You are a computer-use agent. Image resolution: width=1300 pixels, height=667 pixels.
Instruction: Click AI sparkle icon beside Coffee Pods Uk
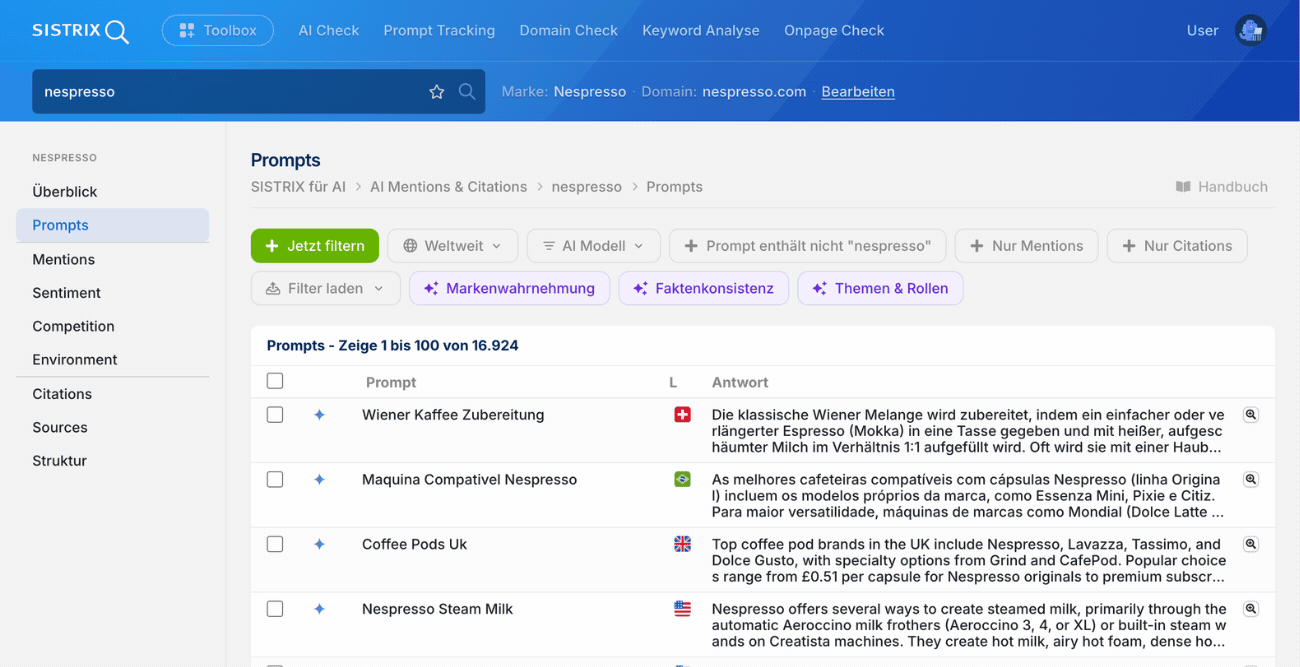tap(319, 545)
